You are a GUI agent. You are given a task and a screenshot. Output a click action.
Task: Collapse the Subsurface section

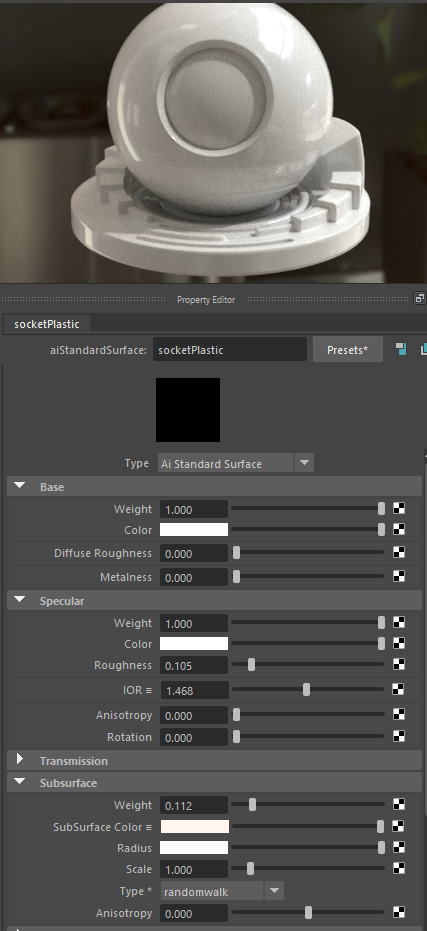click(20, 782)
